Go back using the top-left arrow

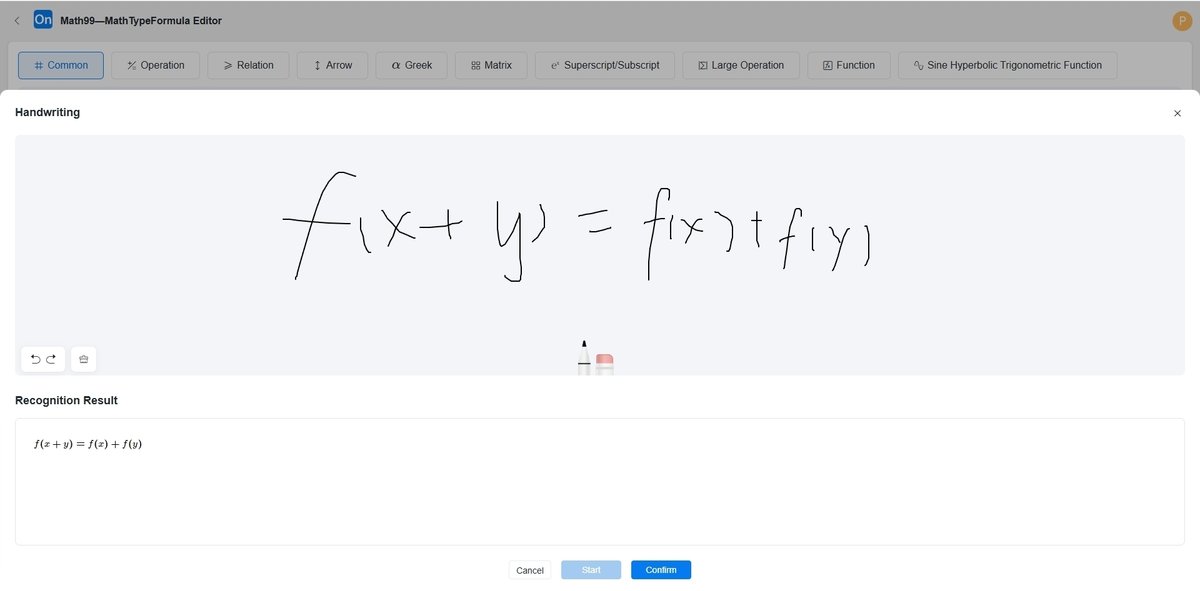(16, 19)
